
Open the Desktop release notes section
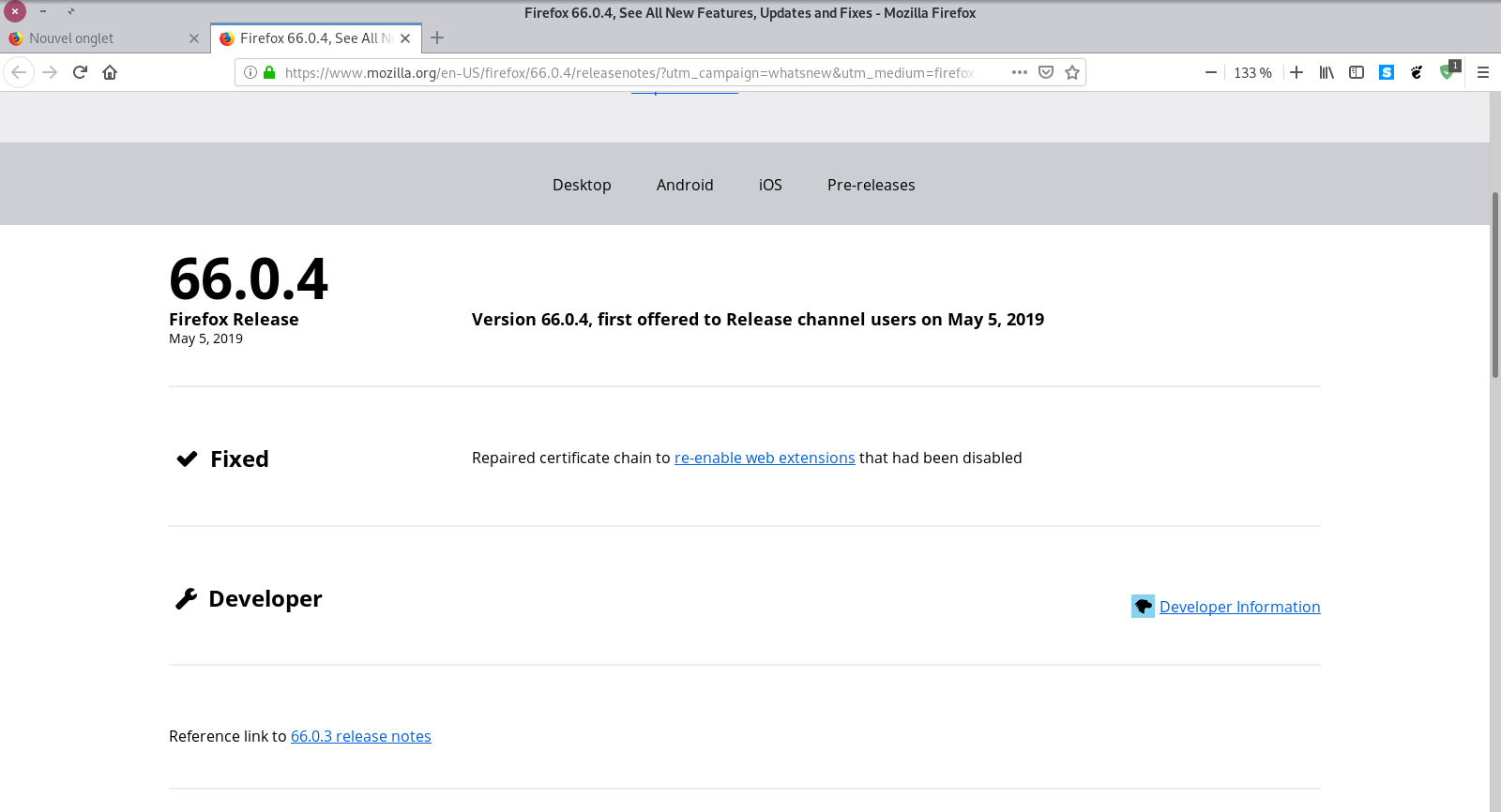pos(582,185)
